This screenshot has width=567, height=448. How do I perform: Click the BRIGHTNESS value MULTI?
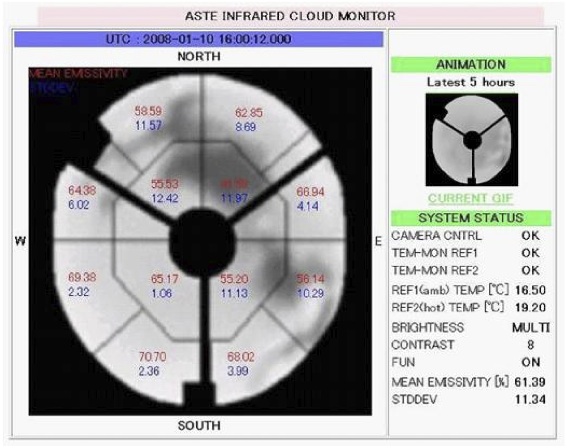531,328
